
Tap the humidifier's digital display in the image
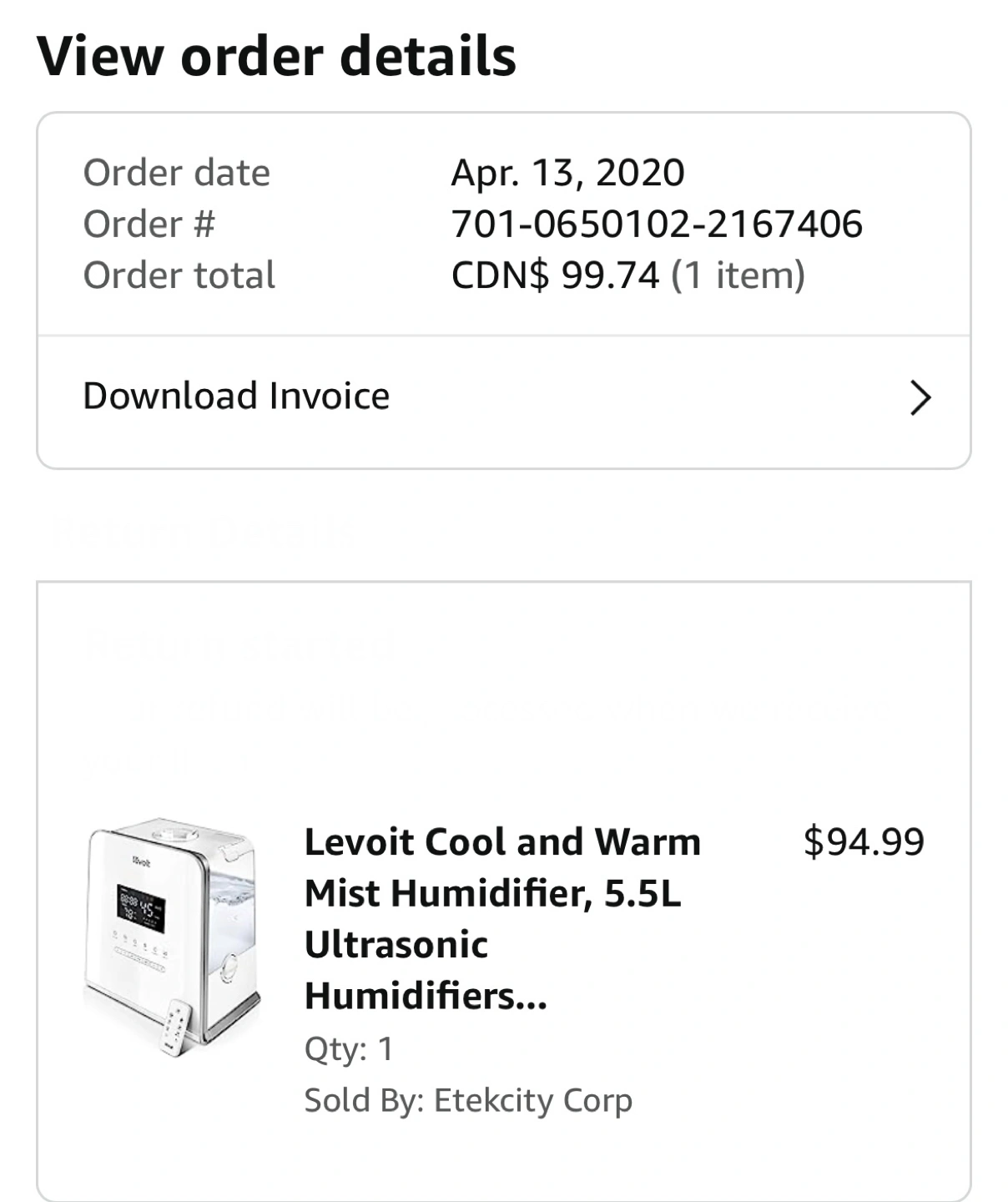[x=140, y=909]
